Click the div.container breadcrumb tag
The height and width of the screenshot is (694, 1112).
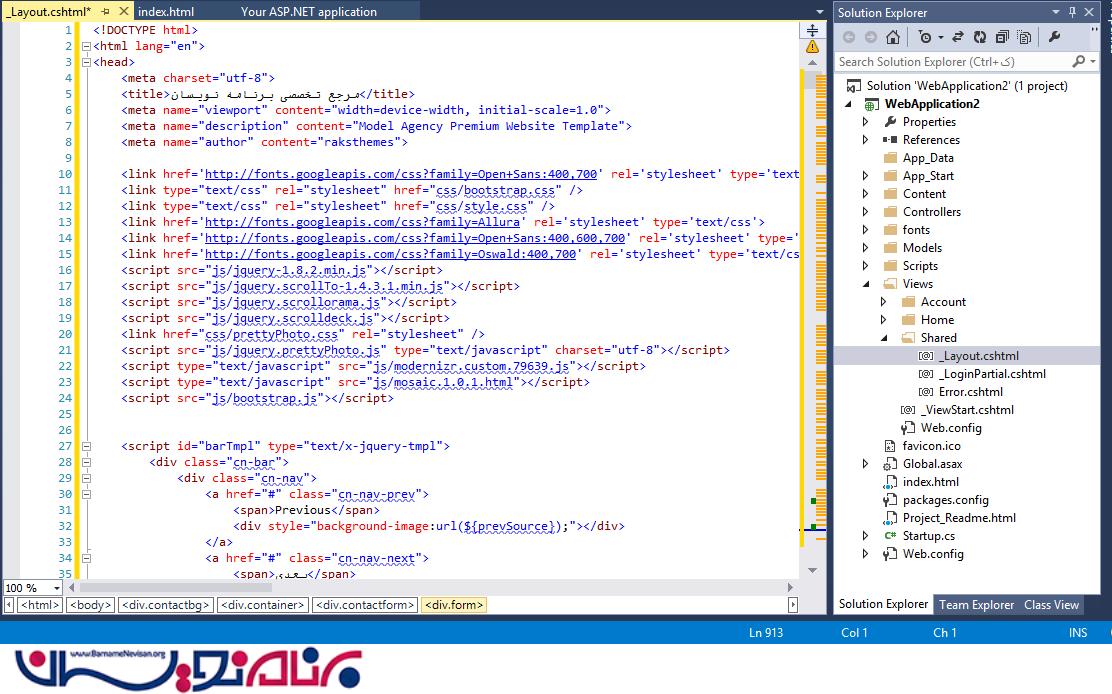click(x=262, y=605)
